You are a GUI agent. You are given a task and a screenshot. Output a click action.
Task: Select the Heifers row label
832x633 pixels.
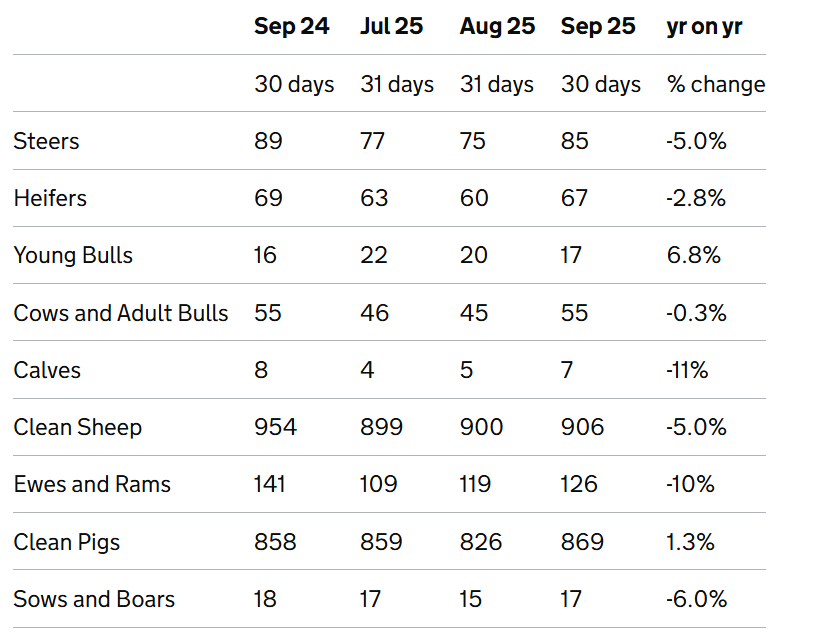pyautogui.click(x=50, y=198)
